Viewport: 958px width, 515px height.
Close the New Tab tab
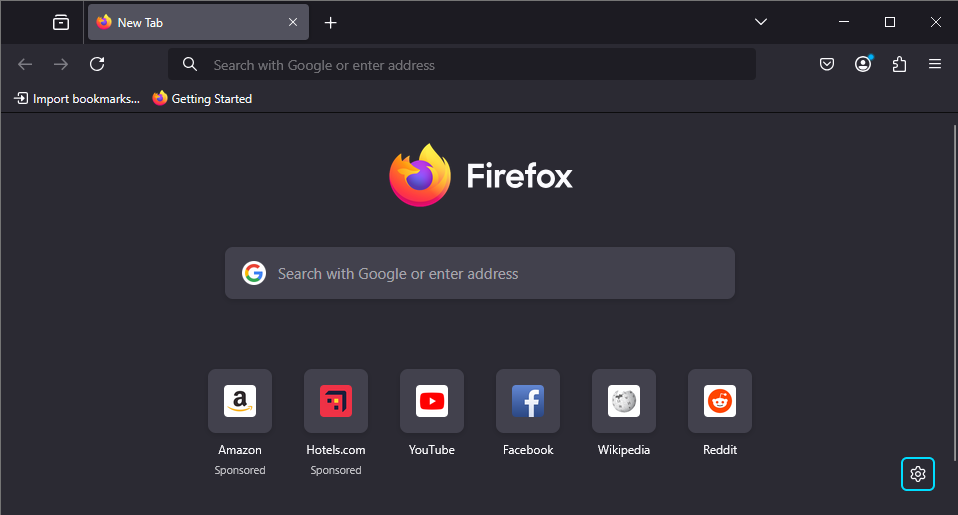(293, 23)
